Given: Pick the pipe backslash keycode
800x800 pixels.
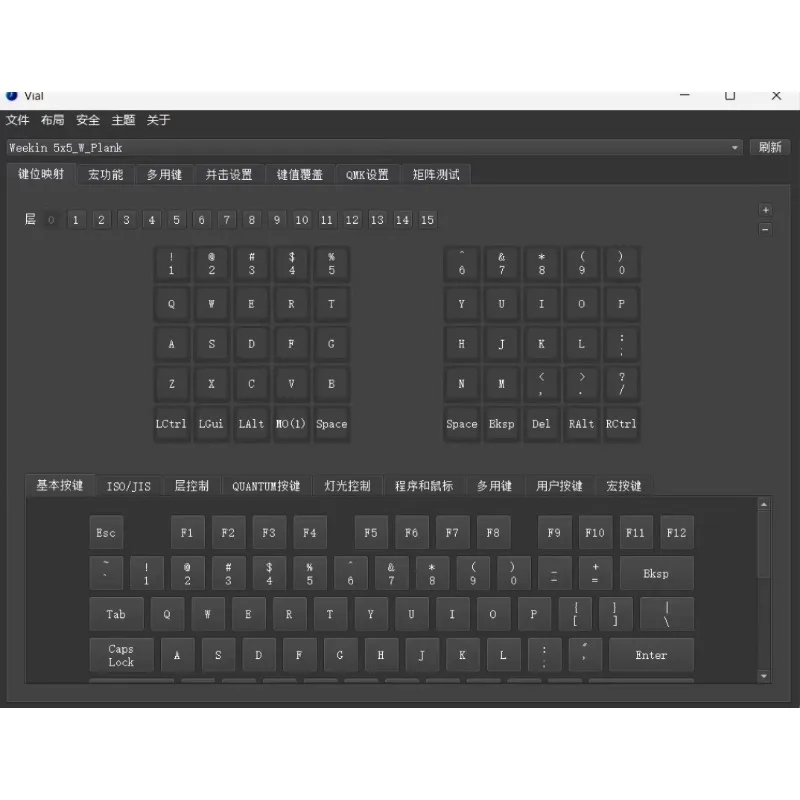Looking at the screenshot, I should pos(667,614).
